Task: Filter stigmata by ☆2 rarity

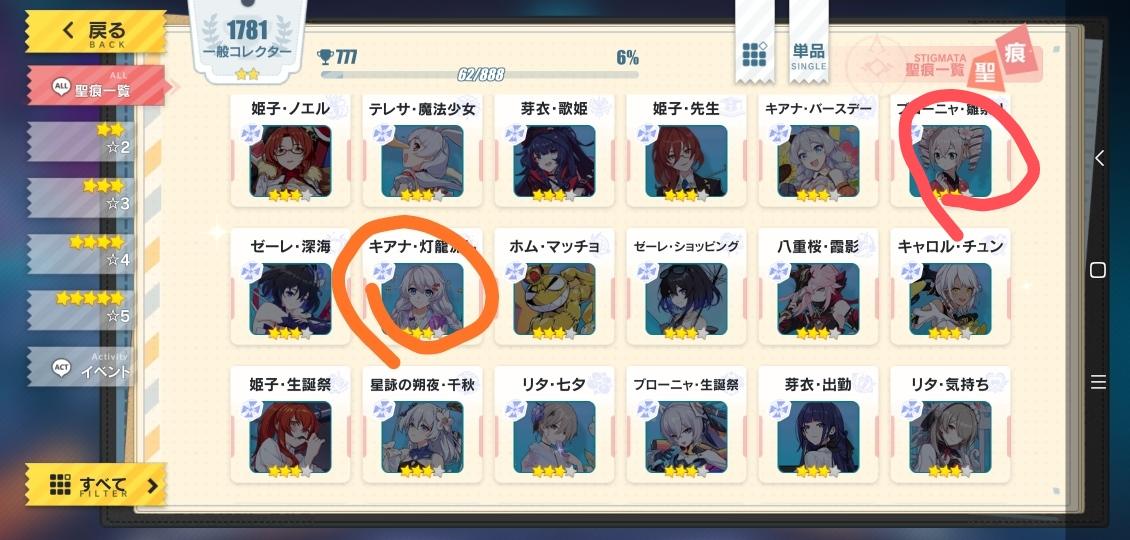Action: click(81, 141)
